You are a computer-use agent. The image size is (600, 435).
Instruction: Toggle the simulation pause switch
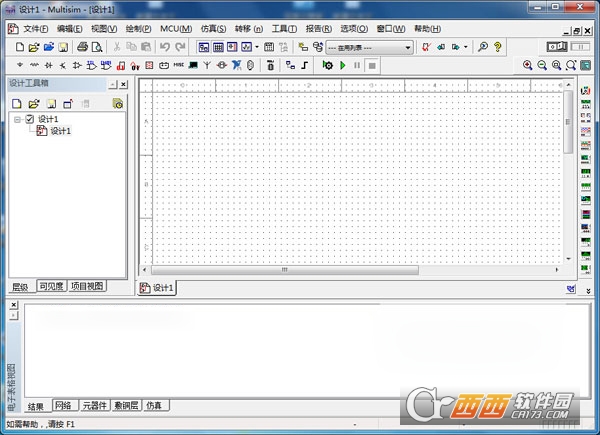click(580, 47)
